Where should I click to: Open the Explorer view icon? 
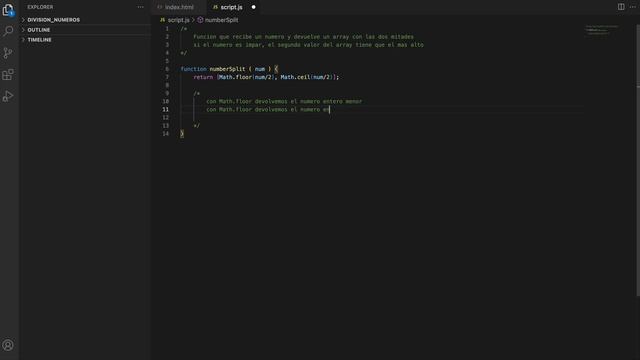tap(8, 10)
